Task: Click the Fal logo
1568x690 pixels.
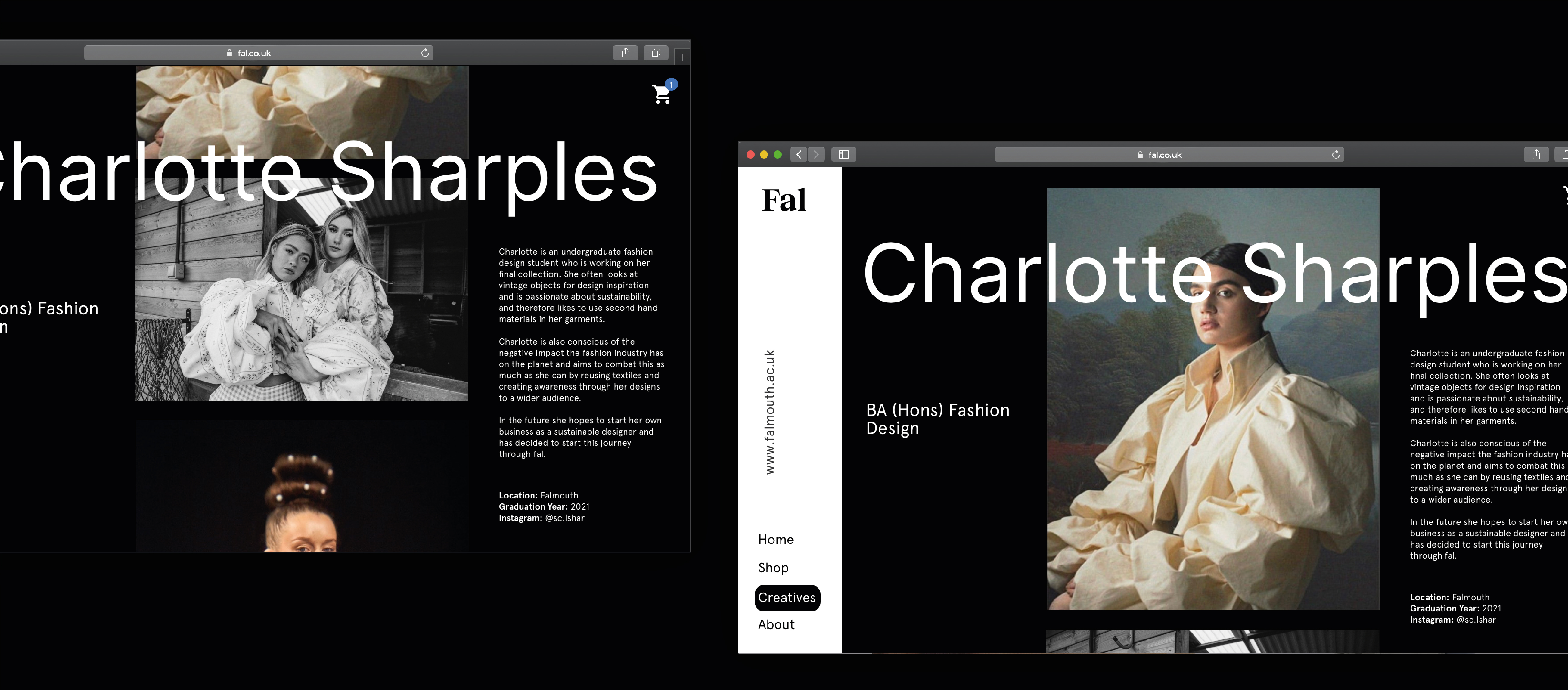Action: (783, 200)
